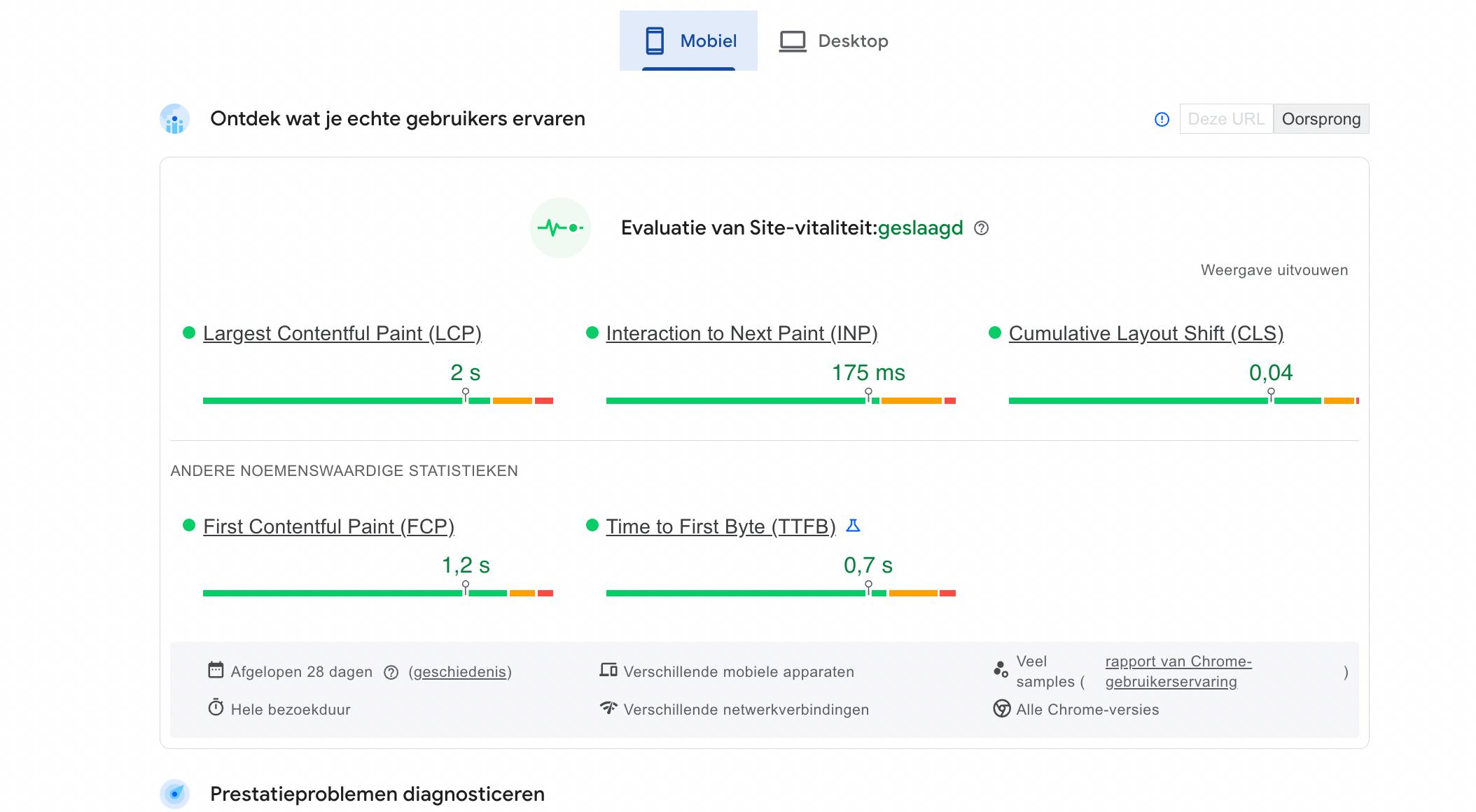Expand view with Weergave uitvouwen
Image resolution: width=1476 pixels, height=812 pixels.
point(1274,270)
